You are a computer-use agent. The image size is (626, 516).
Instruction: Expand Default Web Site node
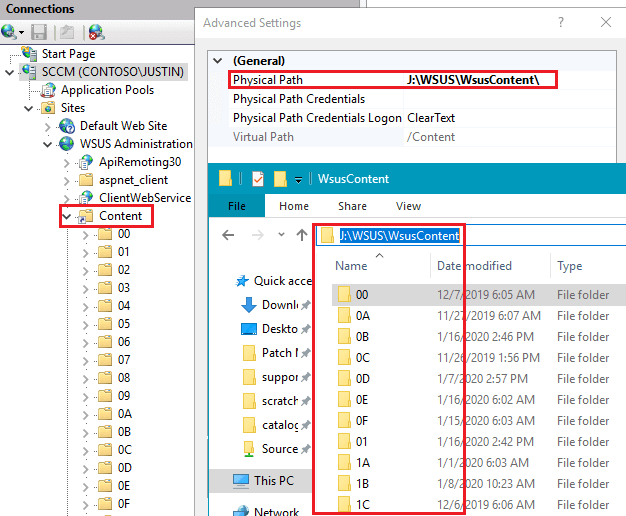coord(48,127)
